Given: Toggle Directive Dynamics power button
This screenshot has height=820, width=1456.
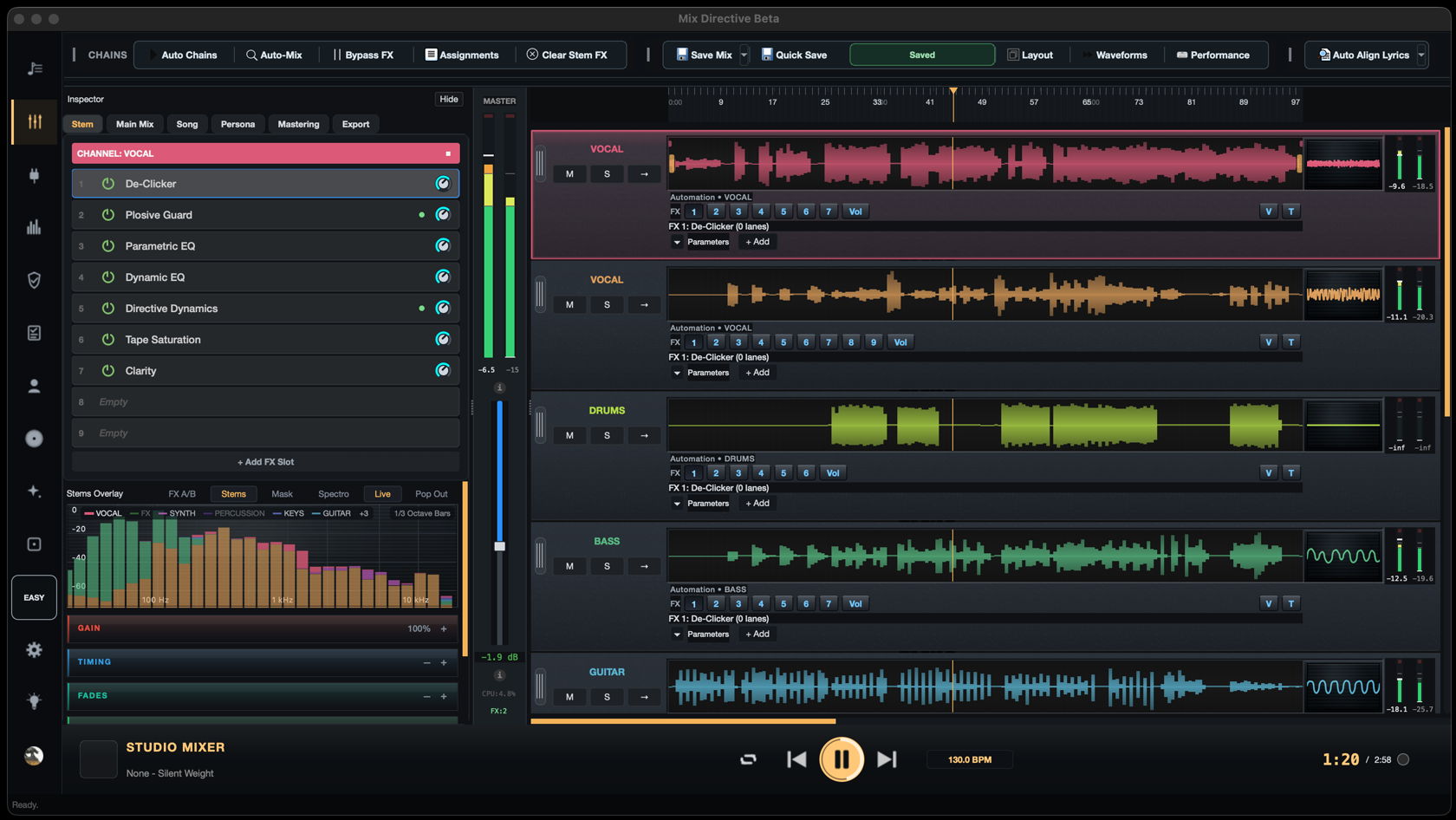Looking at the screenshot, I should click(108, 309).
